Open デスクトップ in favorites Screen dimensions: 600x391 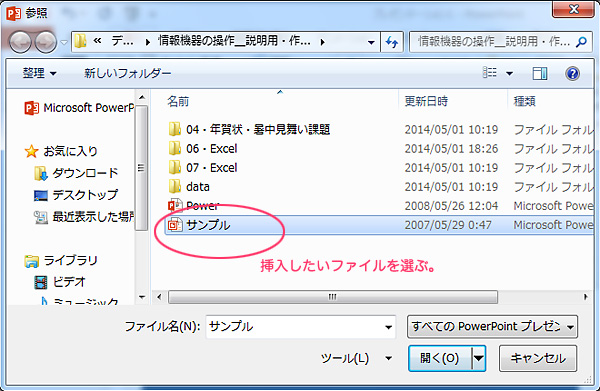[x=76, y=195]
